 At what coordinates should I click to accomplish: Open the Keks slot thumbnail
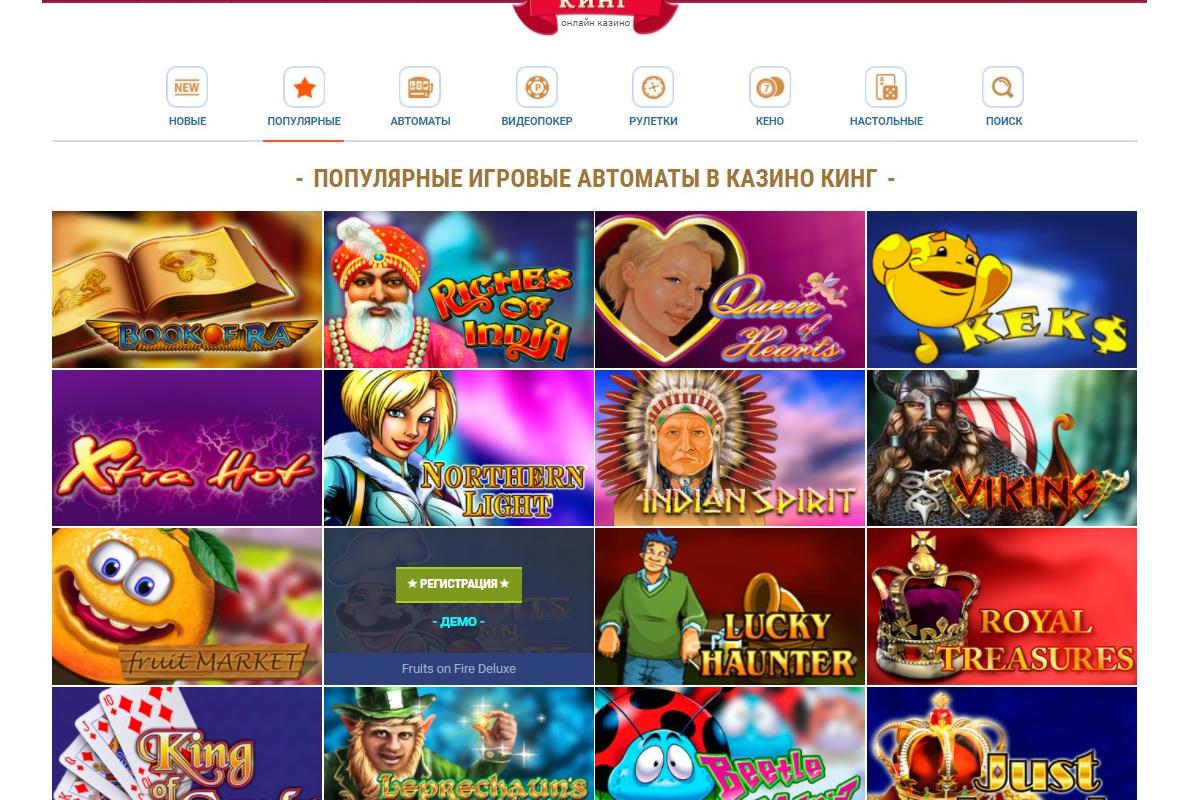1002,289
